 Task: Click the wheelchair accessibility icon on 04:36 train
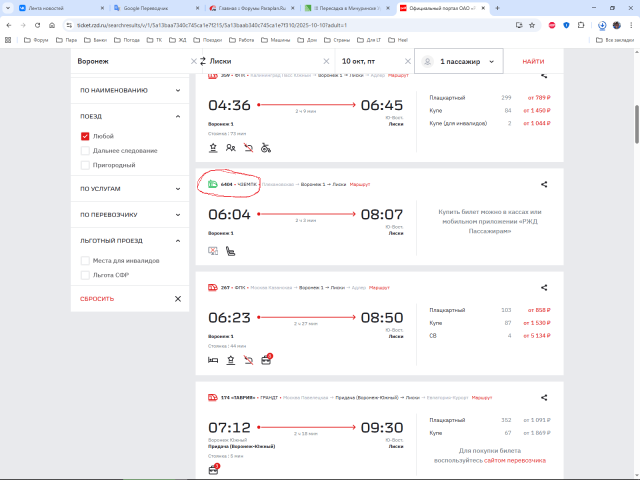pos(265,147)
